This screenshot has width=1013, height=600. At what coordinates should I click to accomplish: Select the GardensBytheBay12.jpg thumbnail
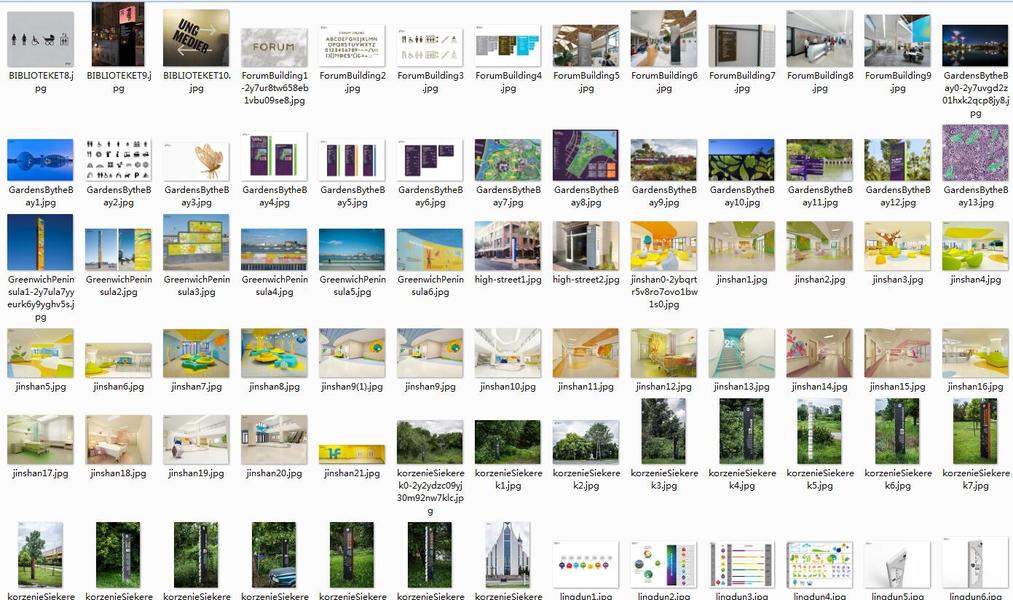click(898, 160)
